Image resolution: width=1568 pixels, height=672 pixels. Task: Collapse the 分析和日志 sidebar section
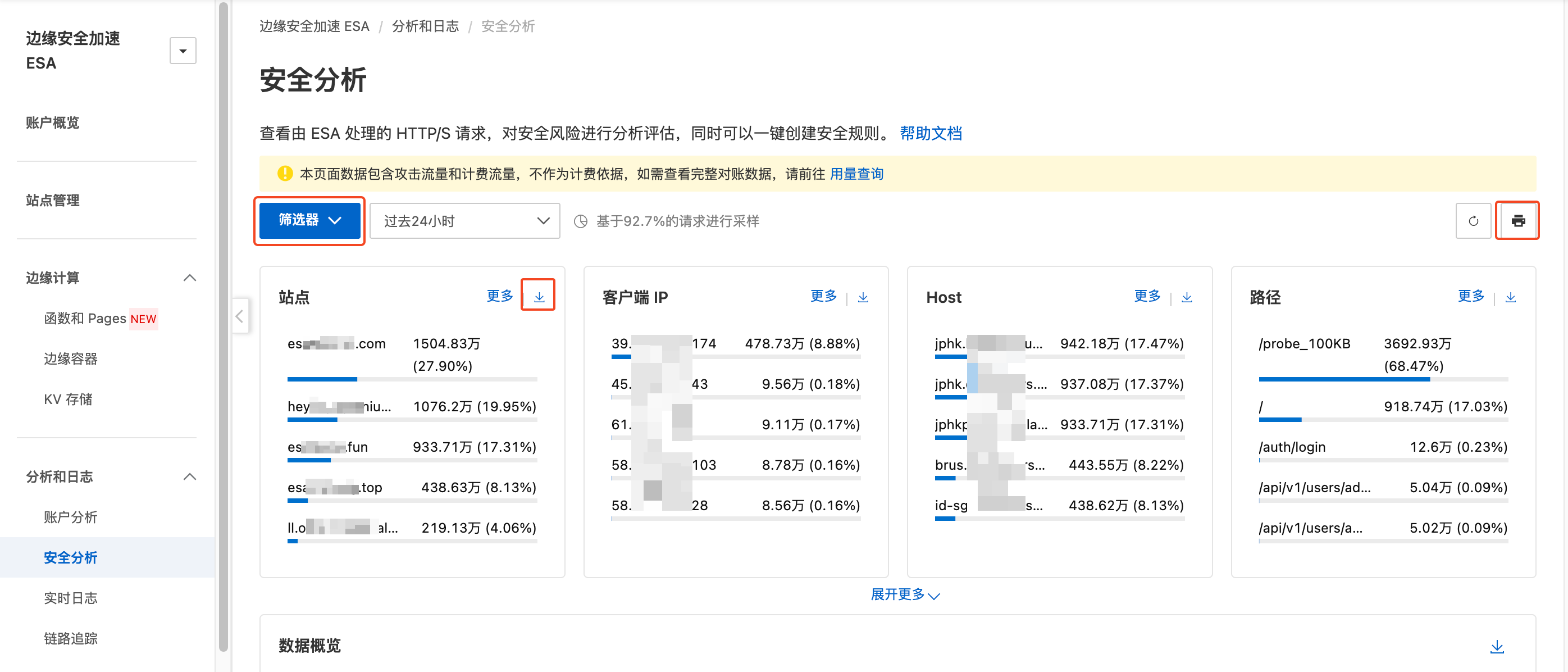coord(189,476)
